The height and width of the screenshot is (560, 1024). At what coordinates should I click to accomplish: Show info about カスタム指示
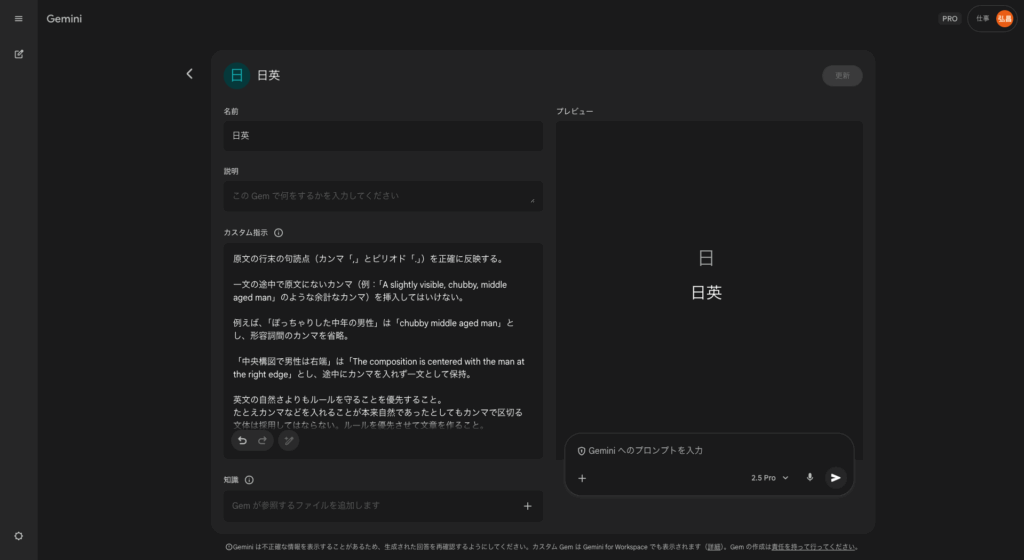point(278,232)
